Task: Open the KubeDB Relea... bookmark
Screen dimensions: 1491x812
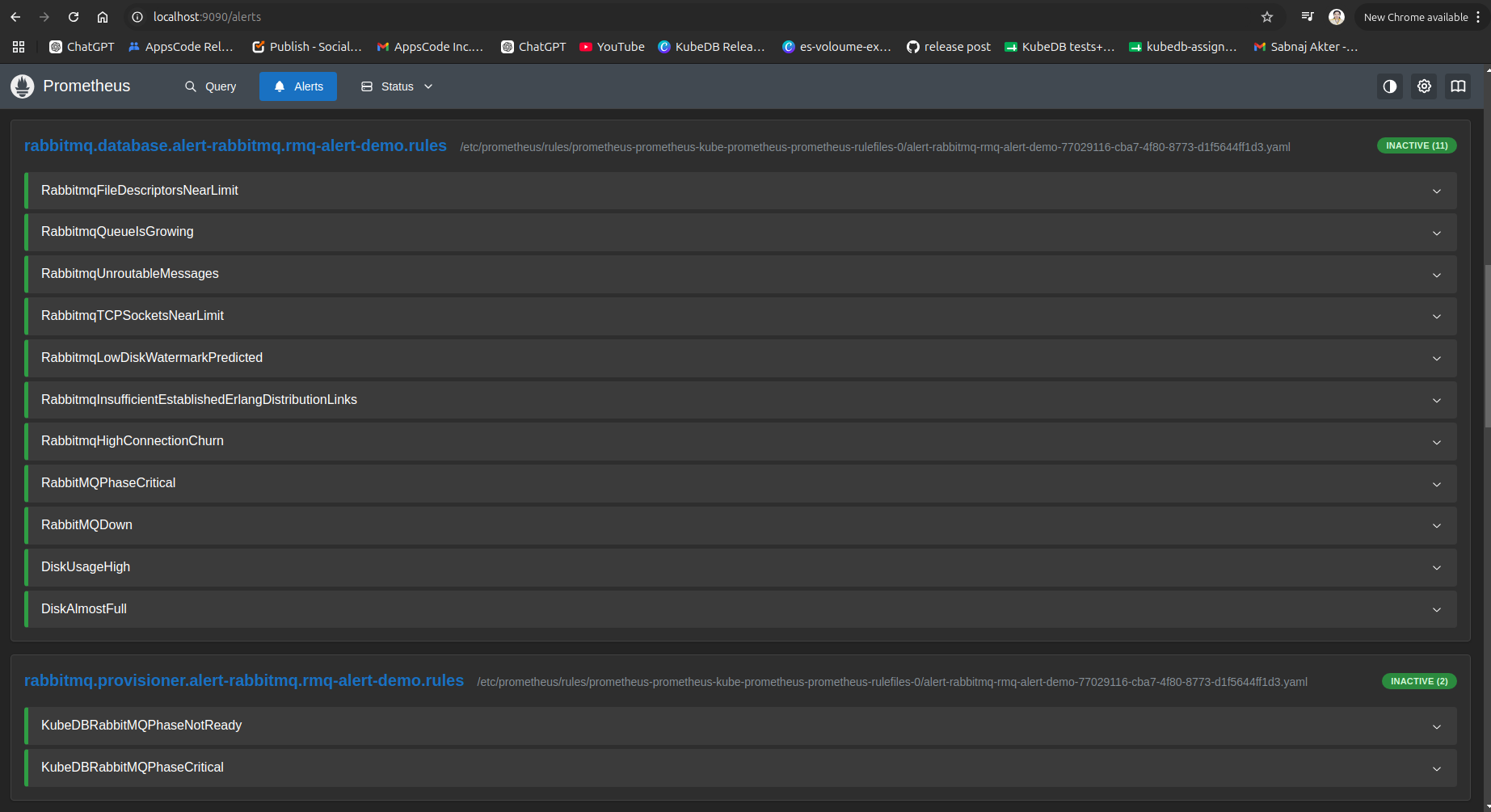Action: pyautogui.click(x=711, y=47)
